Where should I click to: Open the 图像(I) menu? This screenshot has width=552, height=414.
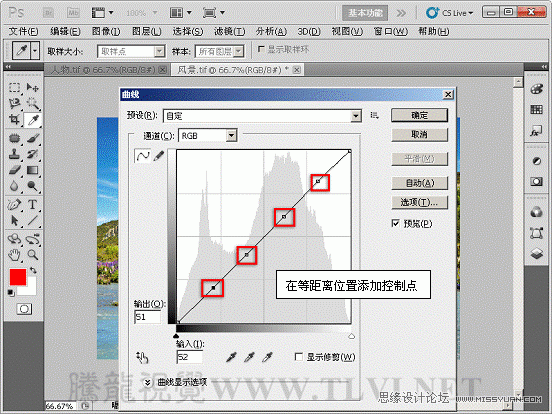click(106, 32)
